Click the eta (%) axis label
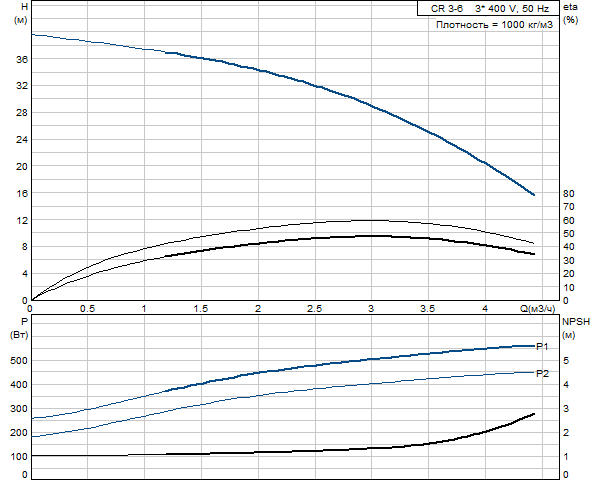 click(x=570, y=13)
